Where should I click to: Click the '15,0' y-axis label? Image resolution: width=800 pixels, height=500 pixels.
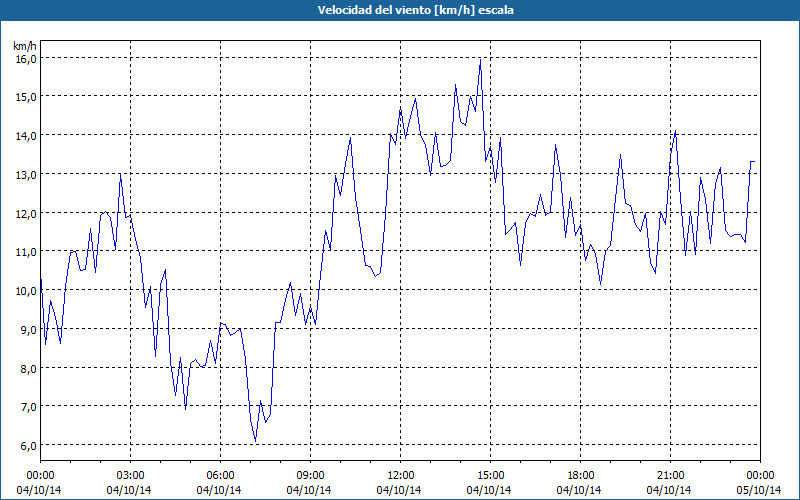click(26, 97)
